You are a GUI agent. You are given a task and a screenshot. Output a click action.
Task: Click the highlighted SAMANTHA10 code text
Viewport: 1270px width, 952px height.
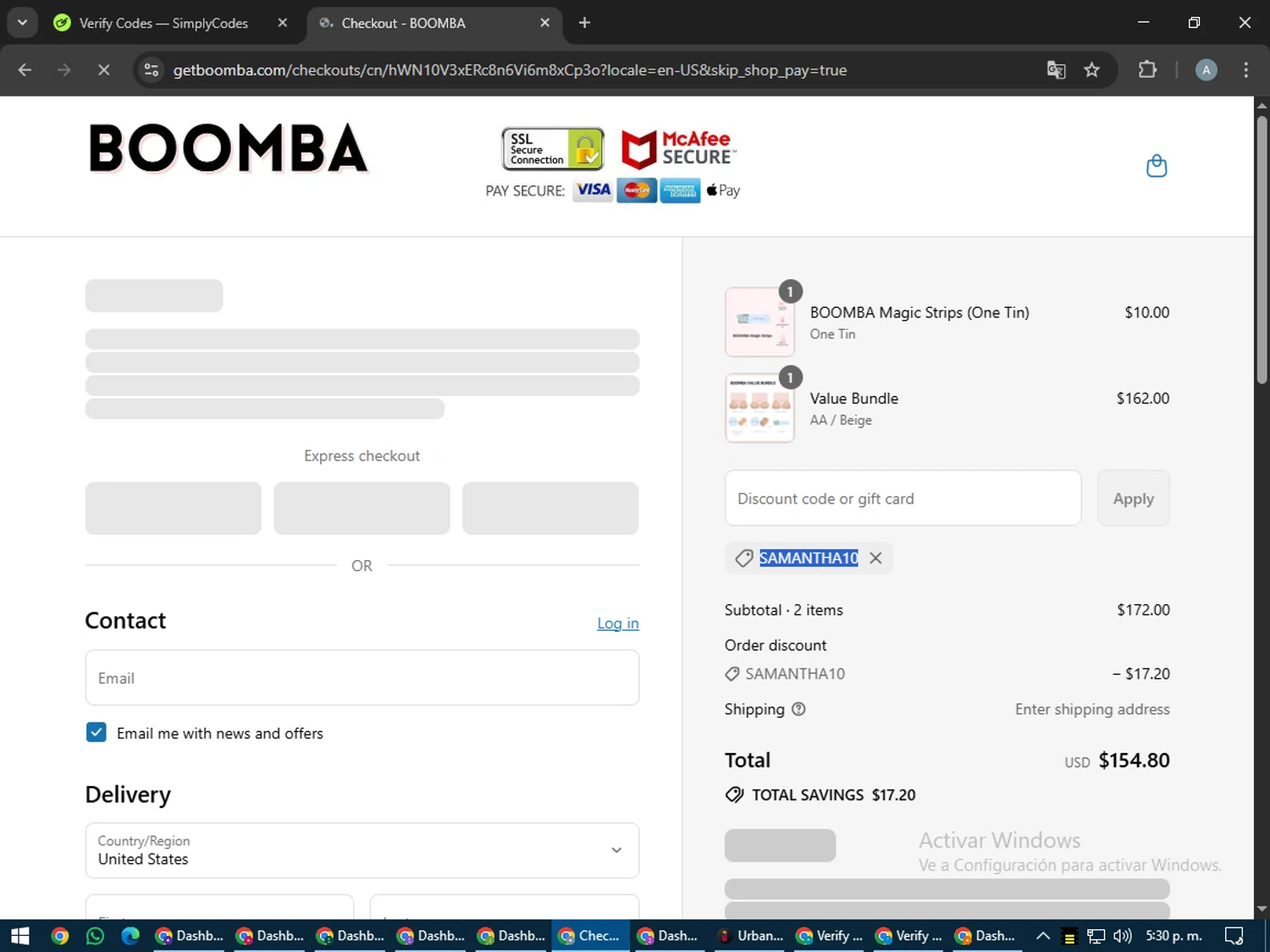pyautogui.click(x=809, y=559)
